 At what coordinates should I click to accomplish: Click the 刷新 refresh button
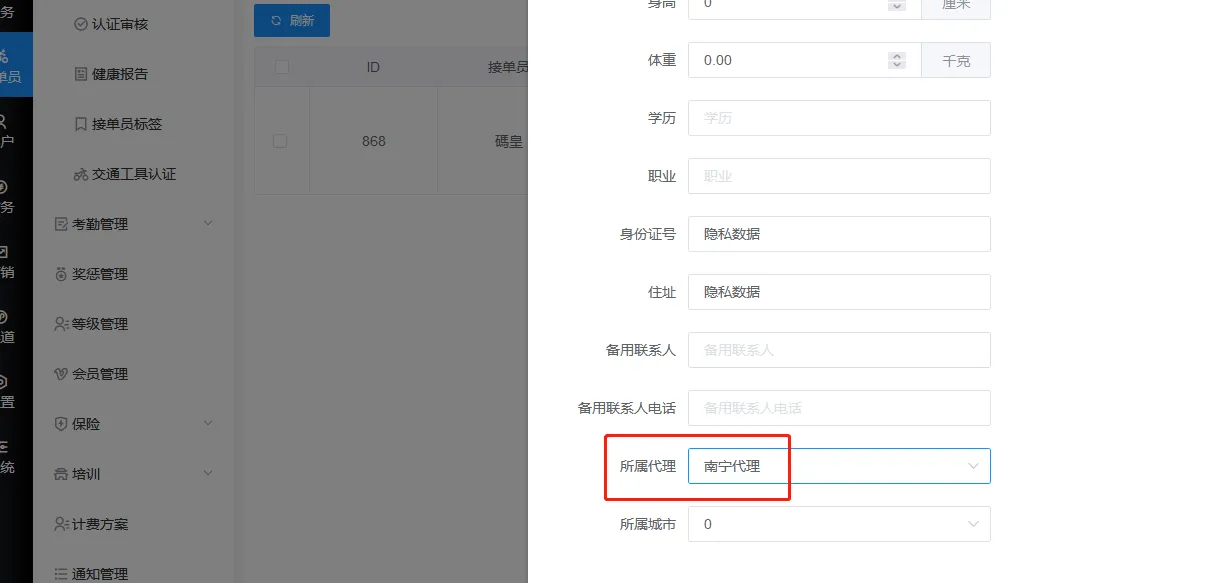pos(292,21)
